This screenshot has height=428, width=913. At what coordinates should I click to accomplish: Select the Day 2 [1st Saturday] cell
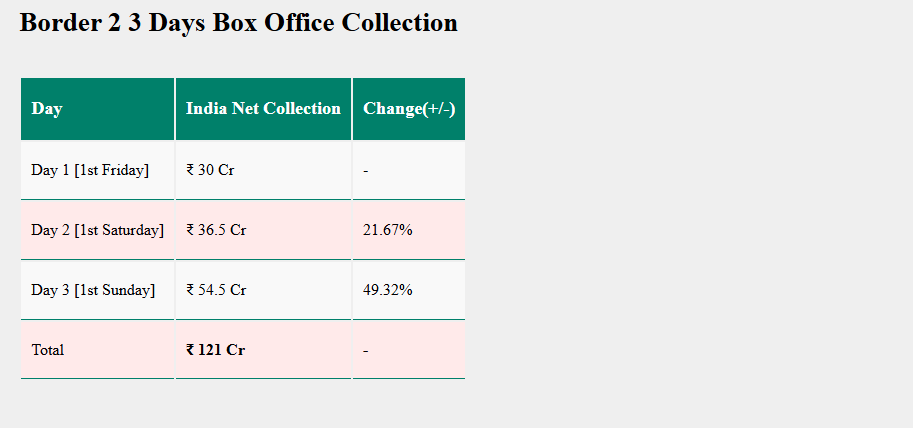(x=97, y=230)
